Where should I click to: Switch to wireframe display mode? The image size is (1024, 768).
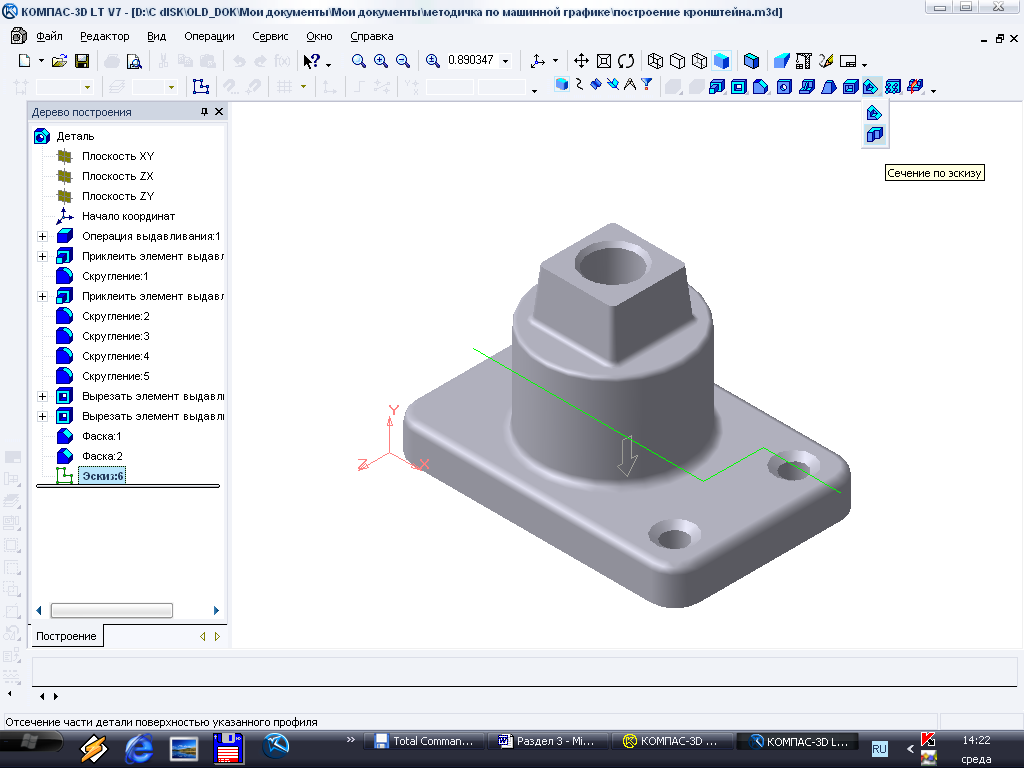coord(655,61)
